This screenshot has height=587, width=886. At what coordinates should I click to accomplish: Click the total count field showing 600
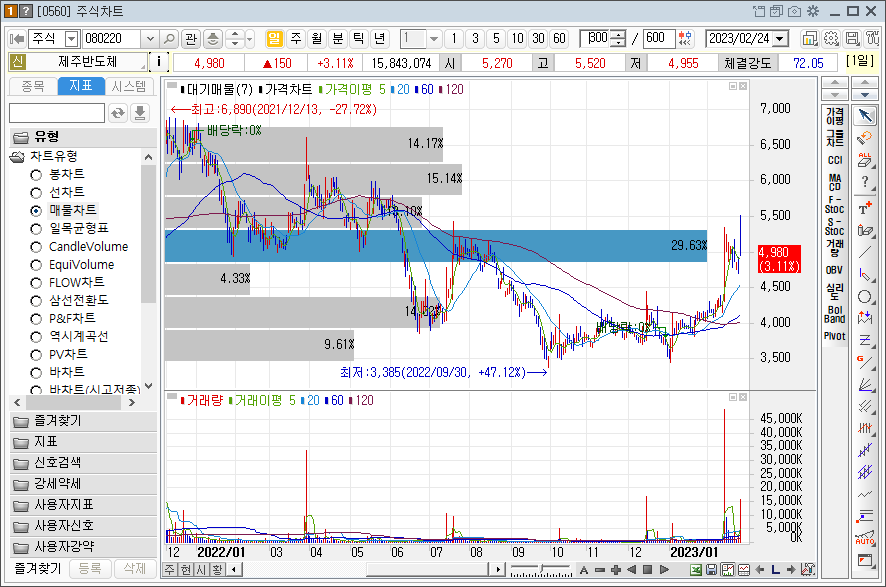pyautogui.click(x=658, y=38)
